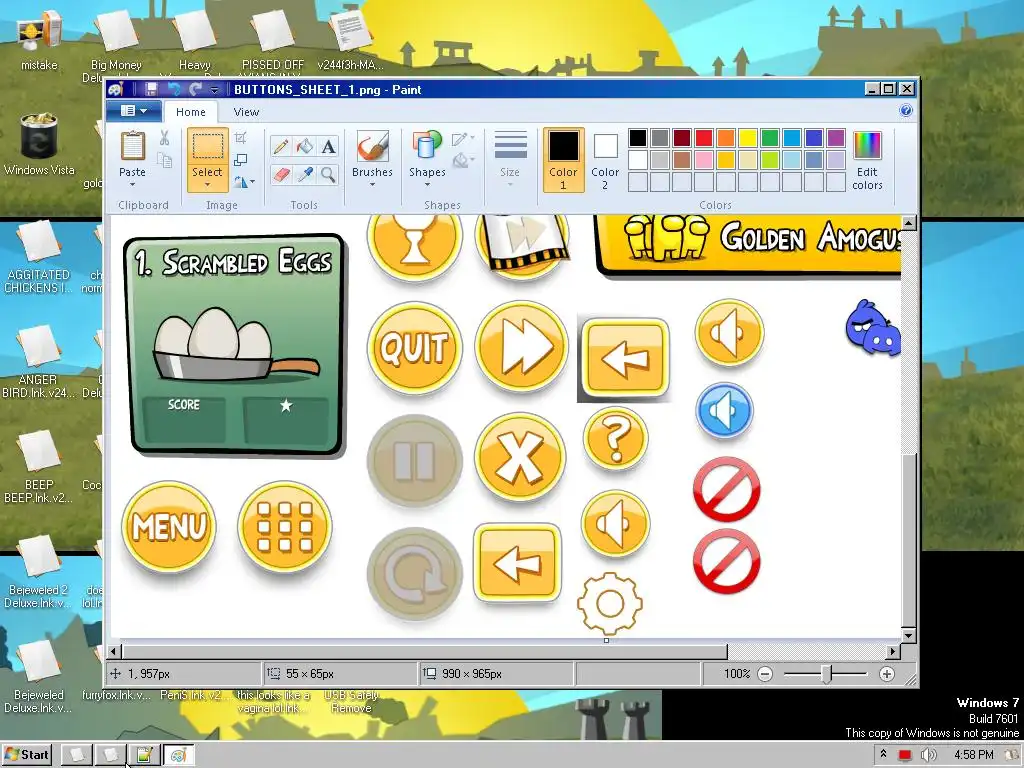The width and height of the screenshot is (1024, 768).
Task: Click the vertical scrollbar down arrow
Action: 908,635
